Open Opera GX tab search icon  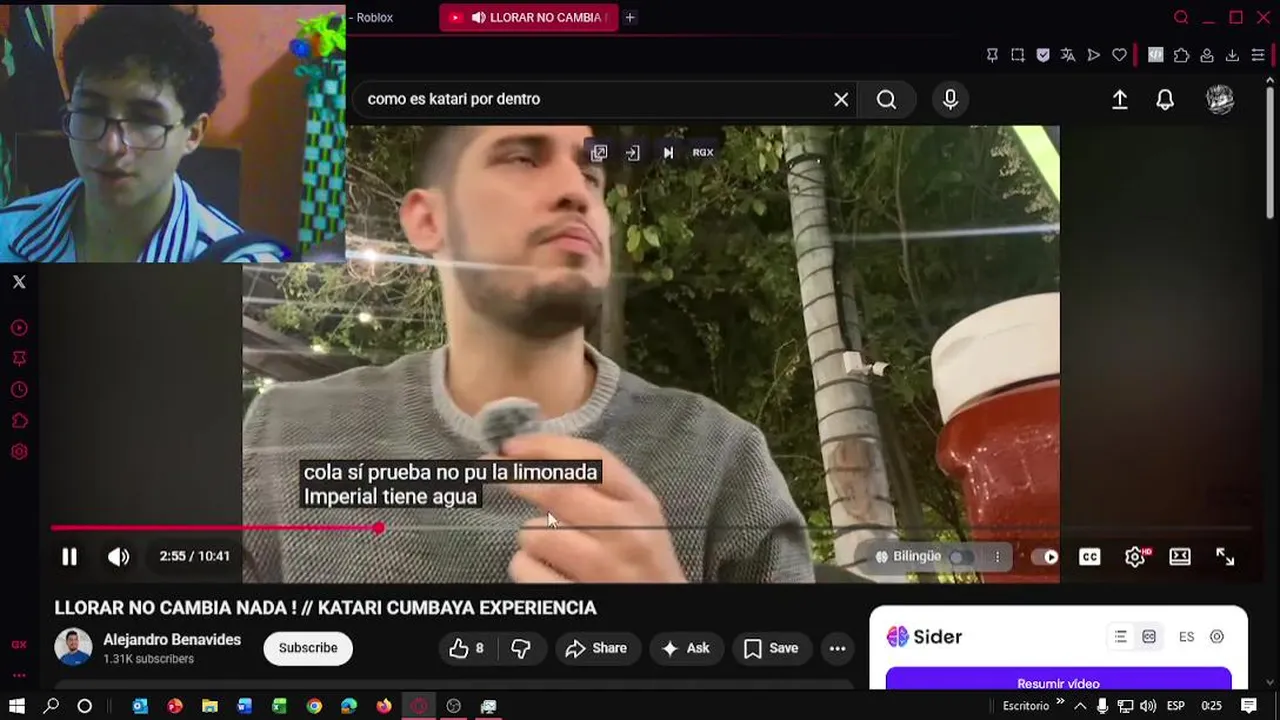[x=1181, y=17]
